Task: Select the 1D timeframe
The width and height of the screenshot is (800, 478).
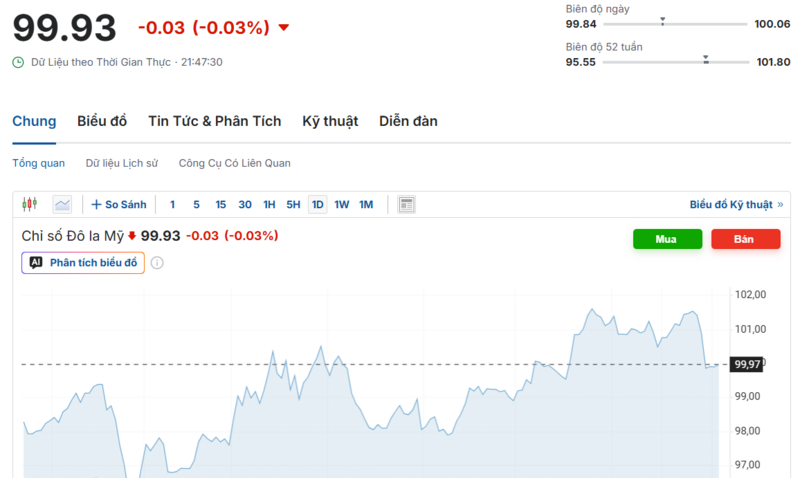Action: pos(317,205)
